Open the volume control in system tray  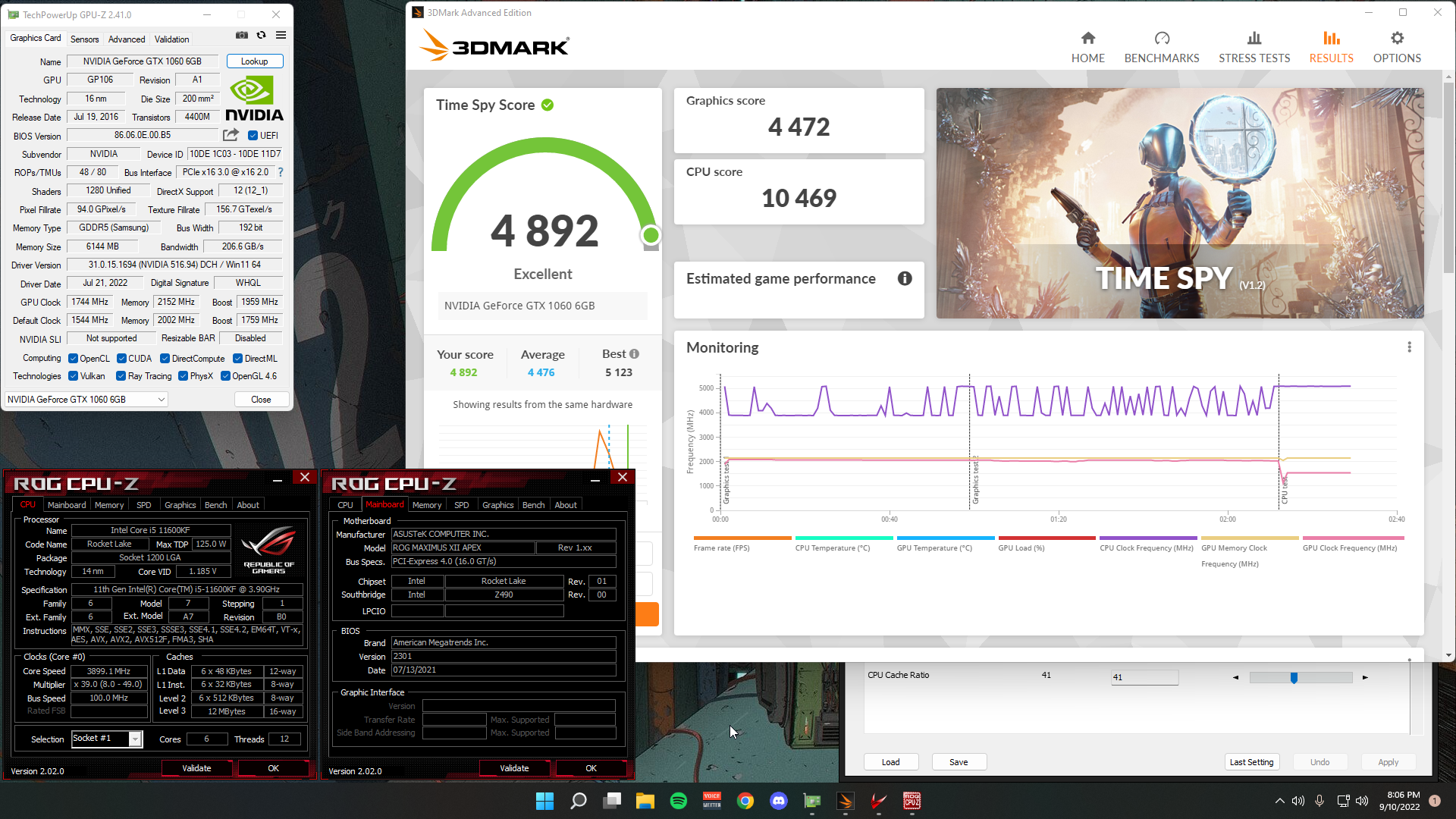tap(1362, 801)
